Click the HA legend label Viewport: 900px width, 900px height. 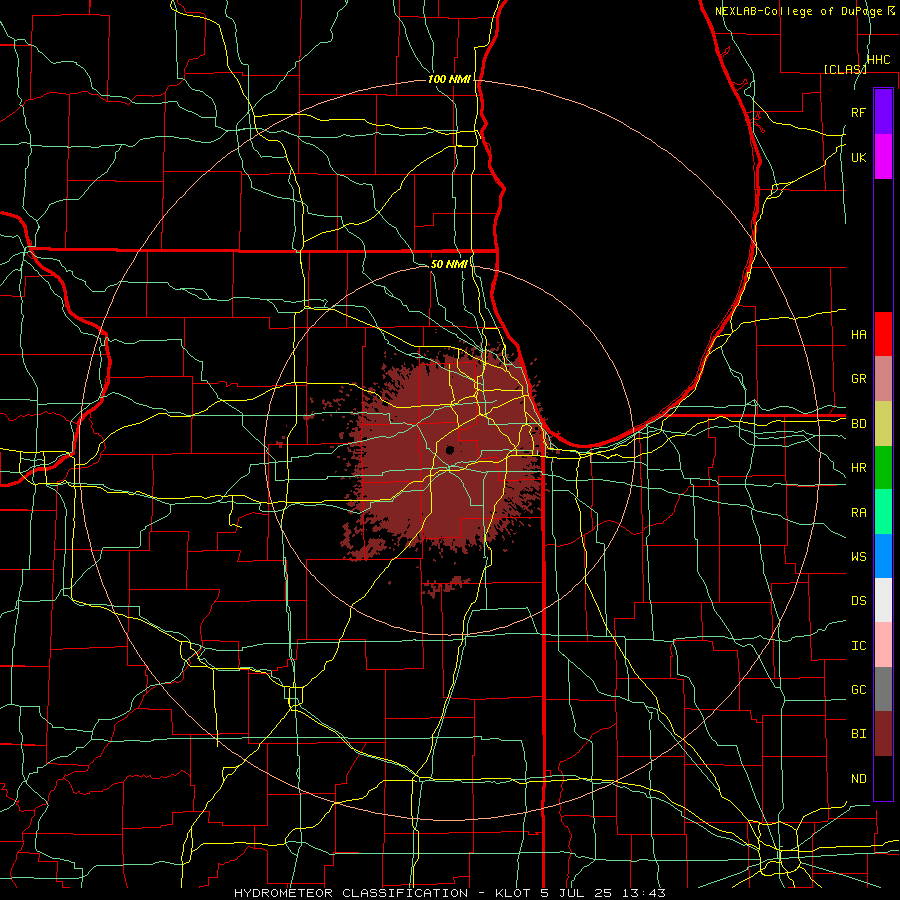[x=859, y=335]
